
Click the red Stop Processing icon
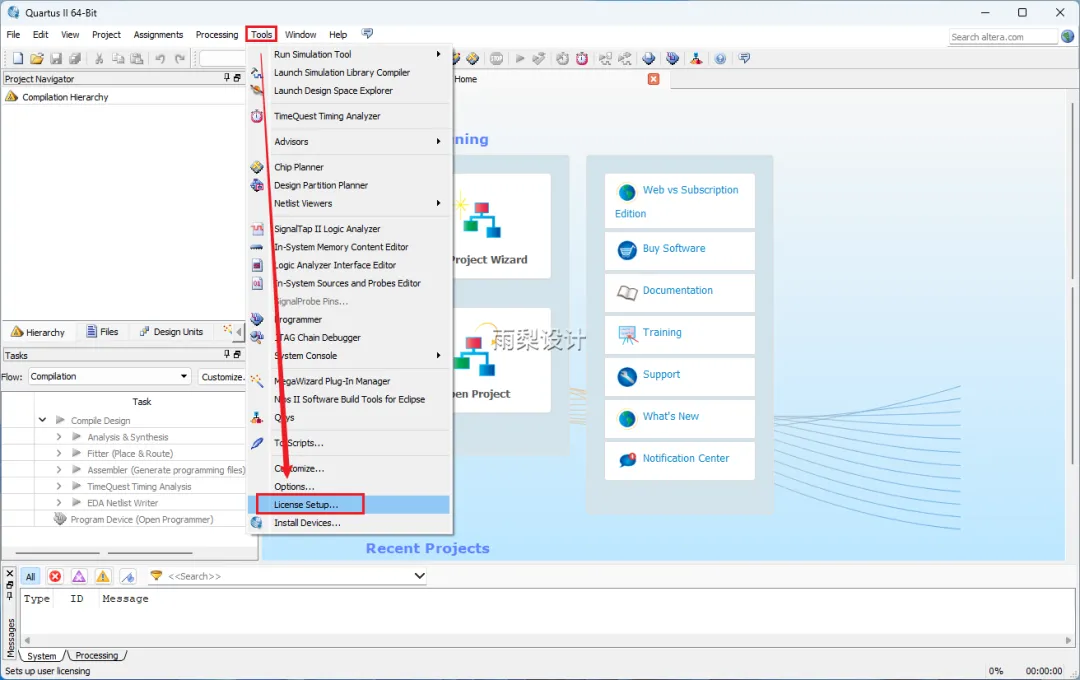tap(497, 59)
